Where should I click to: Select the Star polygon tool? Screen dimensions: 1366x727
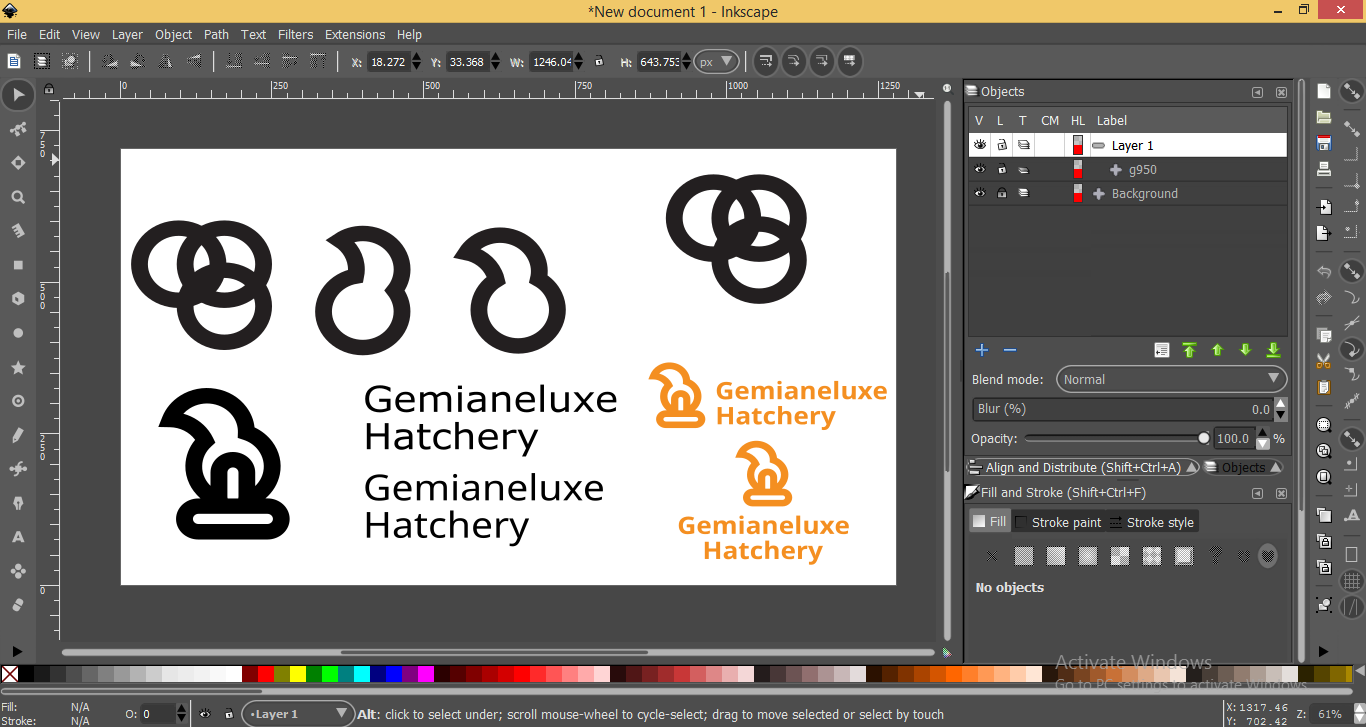pyautogui.click(x=17, y=367)
